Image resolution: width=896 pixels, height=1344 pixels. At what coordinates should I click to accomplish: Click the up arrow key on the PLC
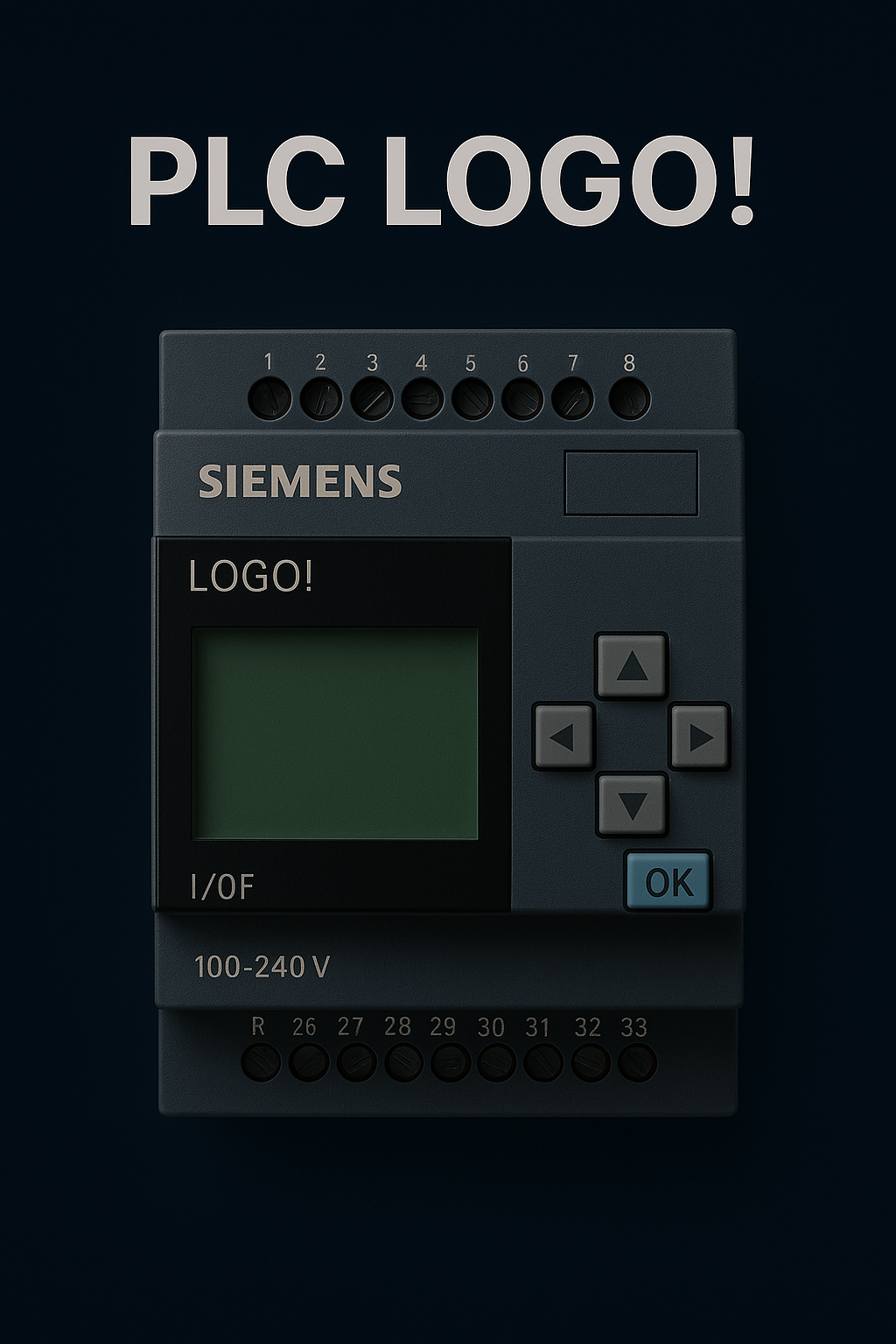[x=632, y=666]
